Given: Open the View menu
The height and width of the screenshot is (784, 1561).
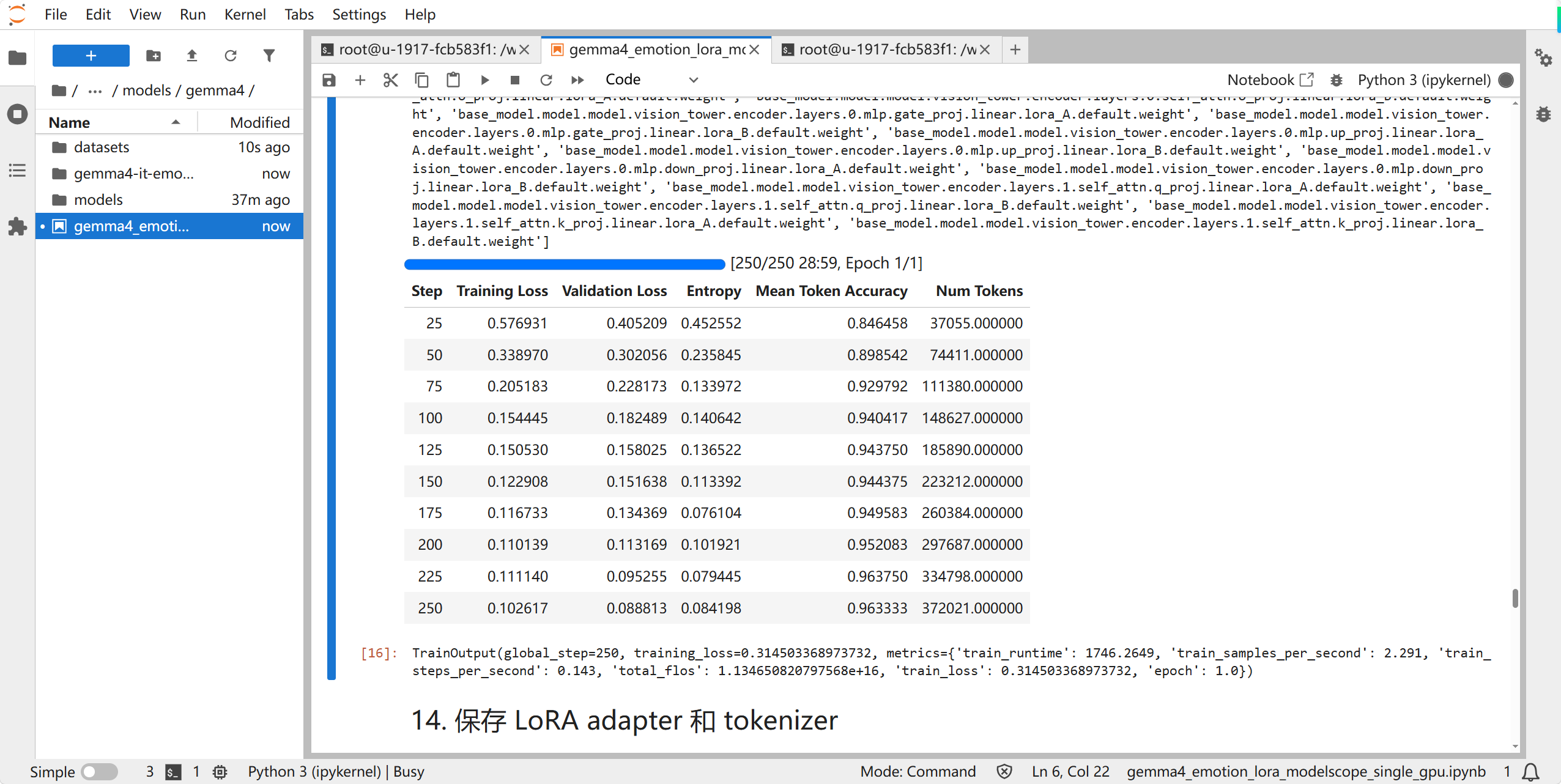Looking at the screenshot, I should pyautogui.click(x=145, y=14).
